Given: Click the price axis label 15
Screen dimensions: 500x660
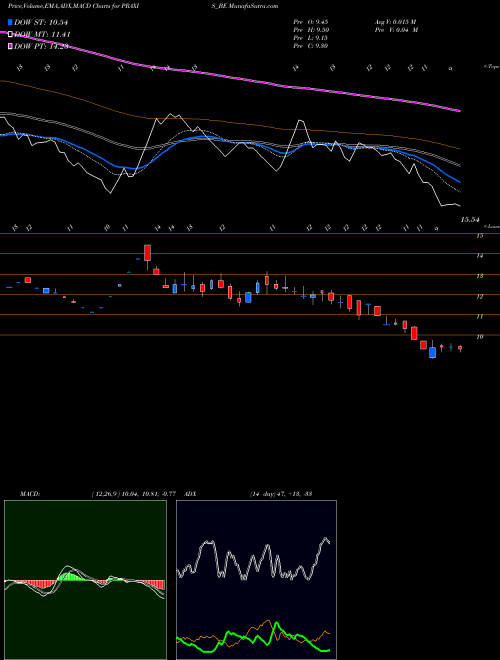Looking at the screenshot, I should point(479,236).
